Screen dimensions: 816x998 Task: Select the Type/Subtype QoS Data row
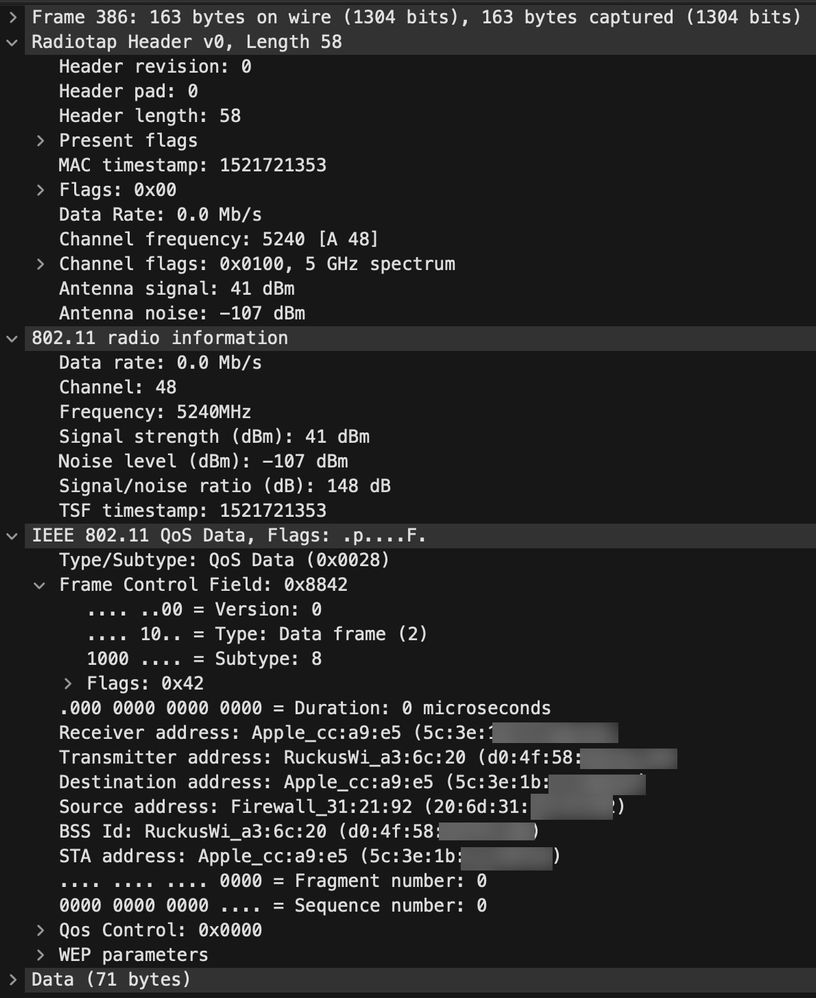[224, 560]
